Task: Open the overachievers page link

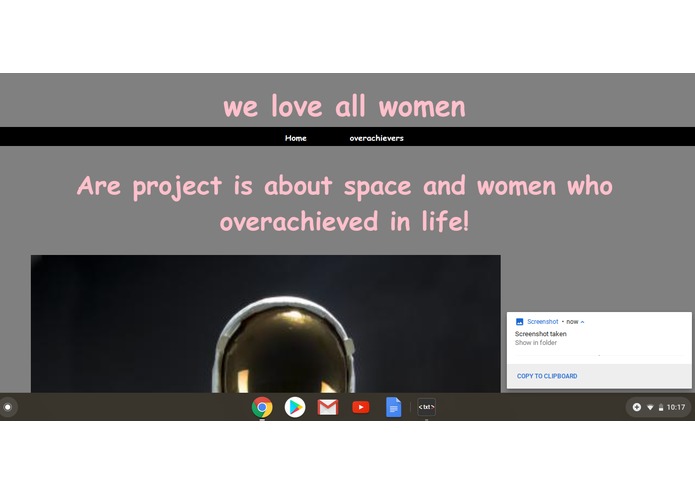Action: pos(376,138)
